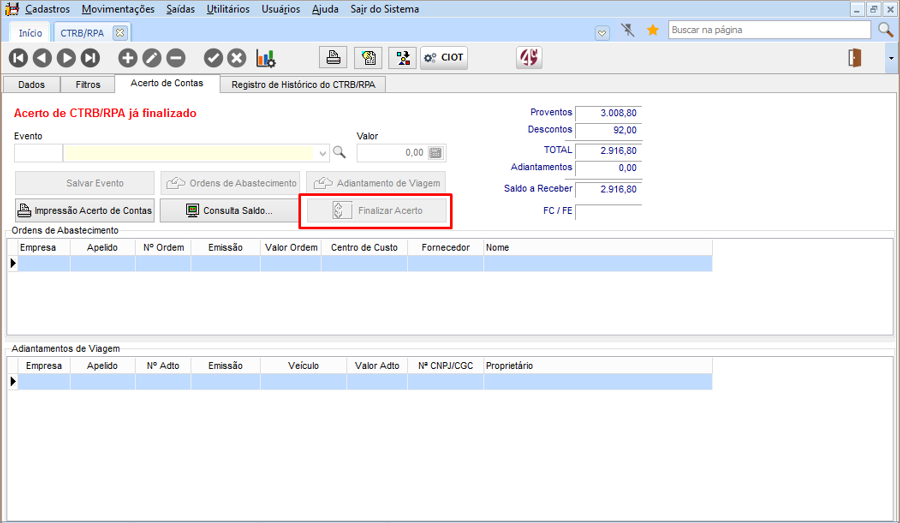Go to first record navigation button
This screenshot has height=523, width=900.
tap(18, 57)
